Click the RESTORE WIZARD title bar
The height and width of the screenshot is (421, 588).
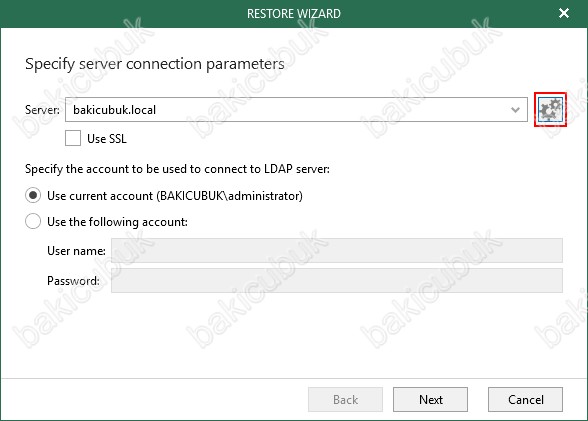294,14
